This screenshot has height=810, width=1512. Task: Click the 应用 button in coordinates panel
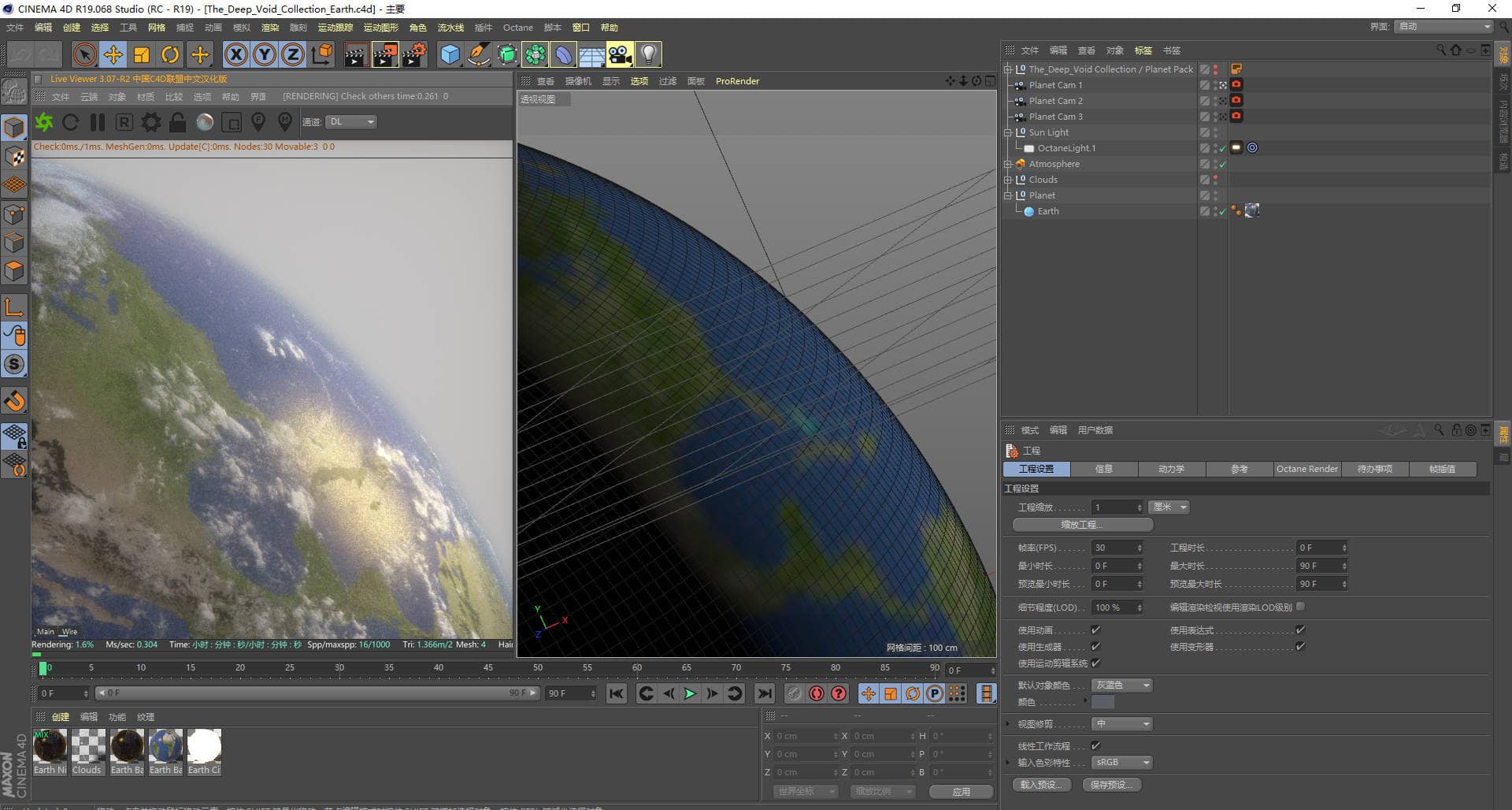[x=961, y=792]
